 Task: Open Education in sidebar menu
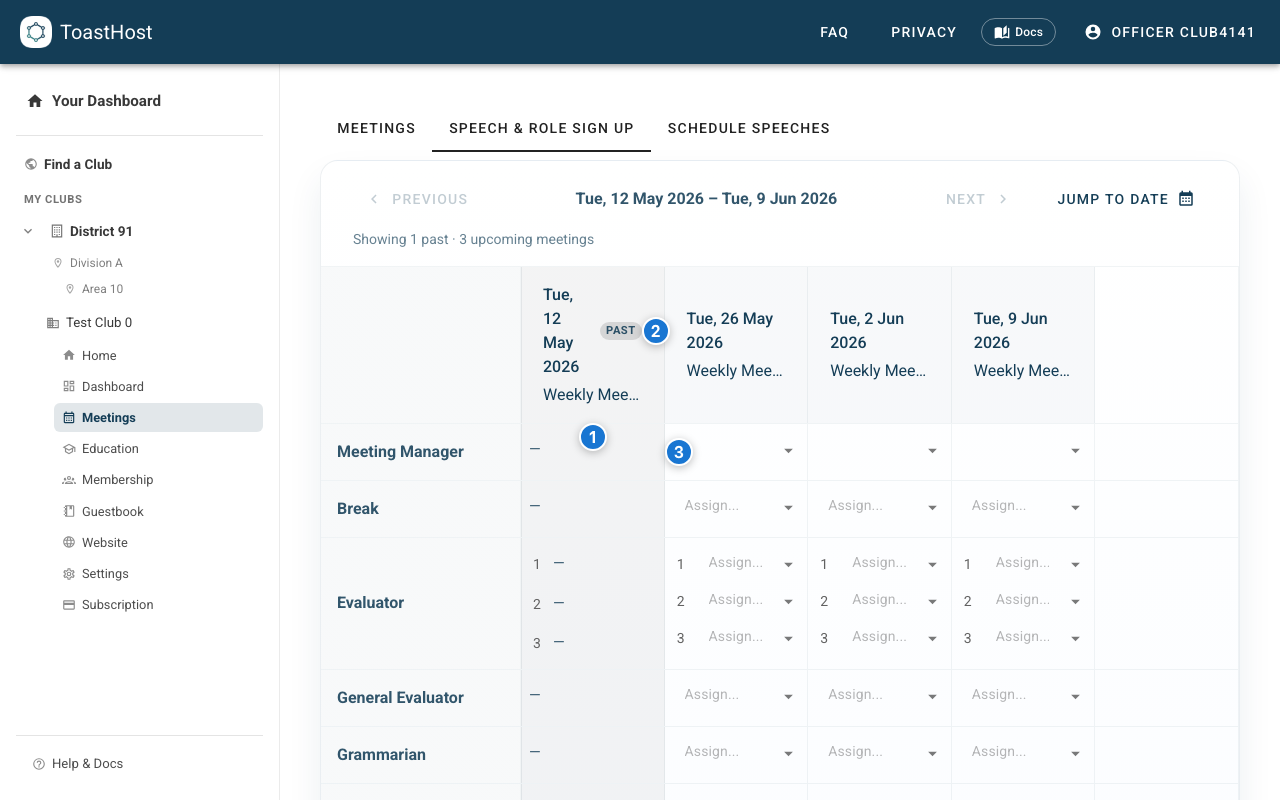(x=158, y=449)
